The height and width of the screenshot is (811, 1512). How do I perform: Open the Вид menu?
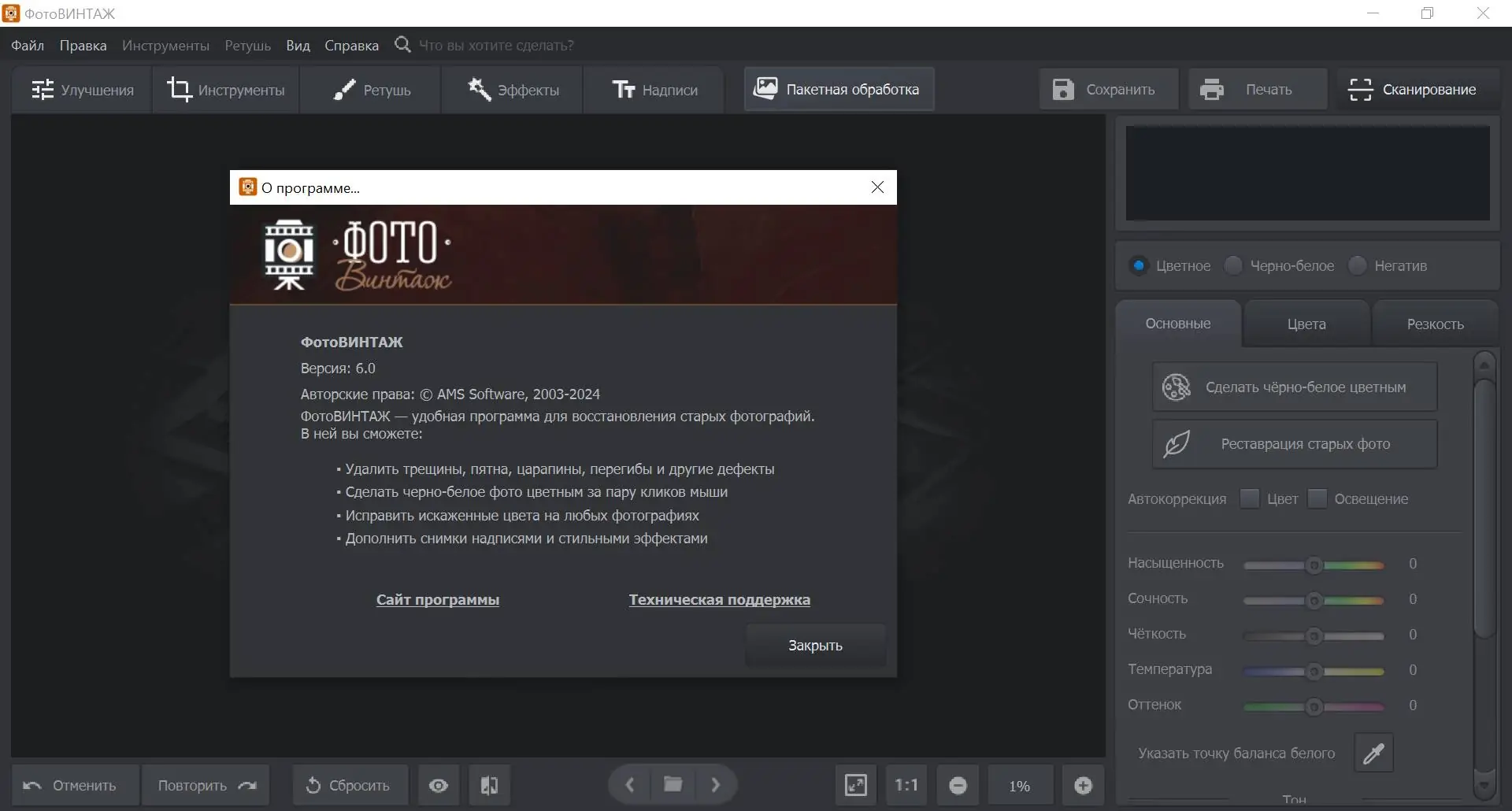pos(298,46)
